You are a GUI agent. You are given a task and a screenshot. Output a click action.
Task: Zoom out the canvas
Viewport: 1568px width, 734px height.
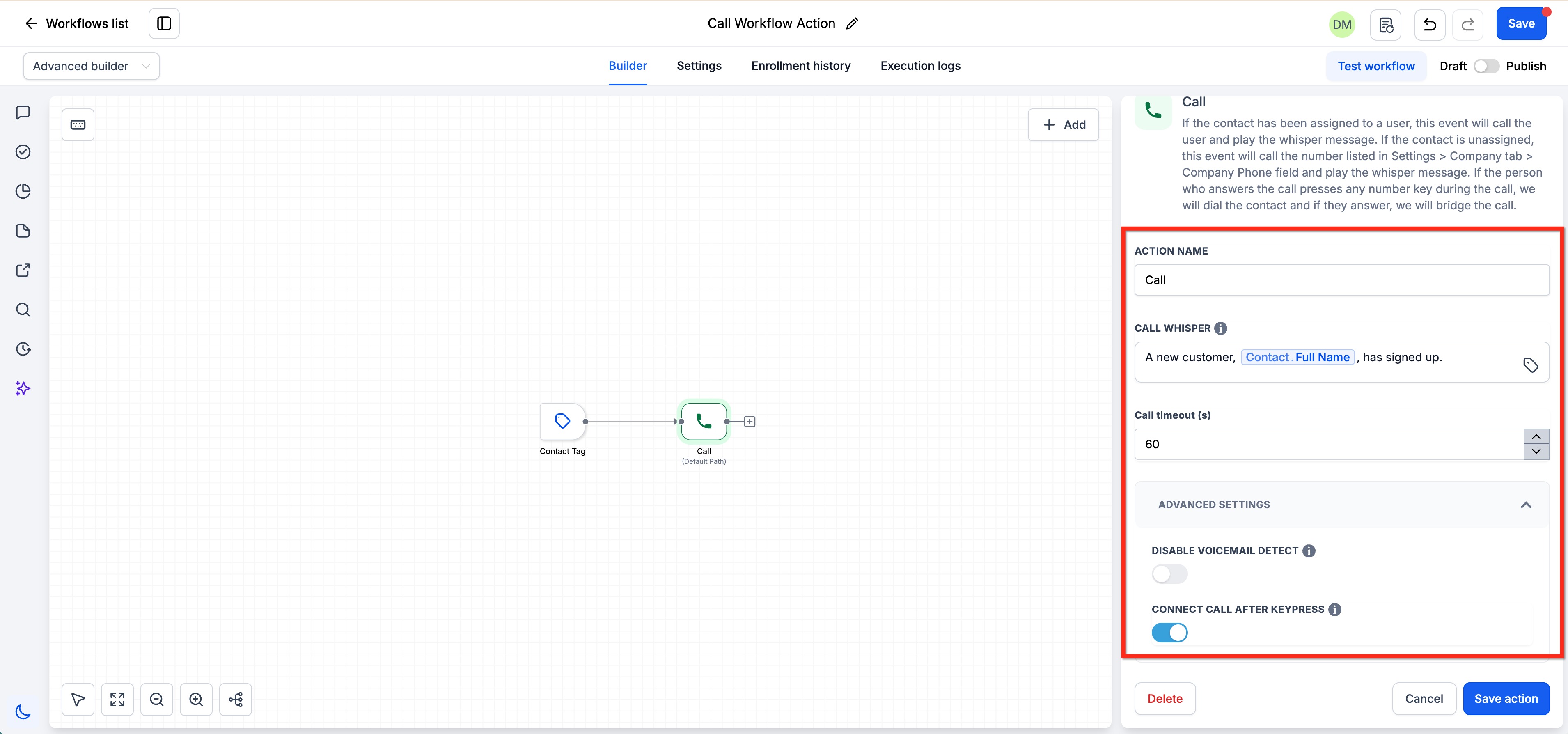(156, 699)
